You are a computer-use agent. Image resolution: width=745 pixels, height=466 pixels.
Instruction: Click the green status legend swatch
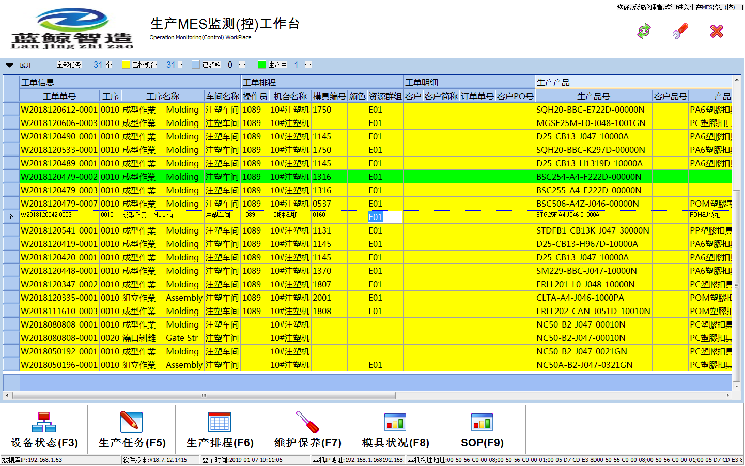pos(261,65)
